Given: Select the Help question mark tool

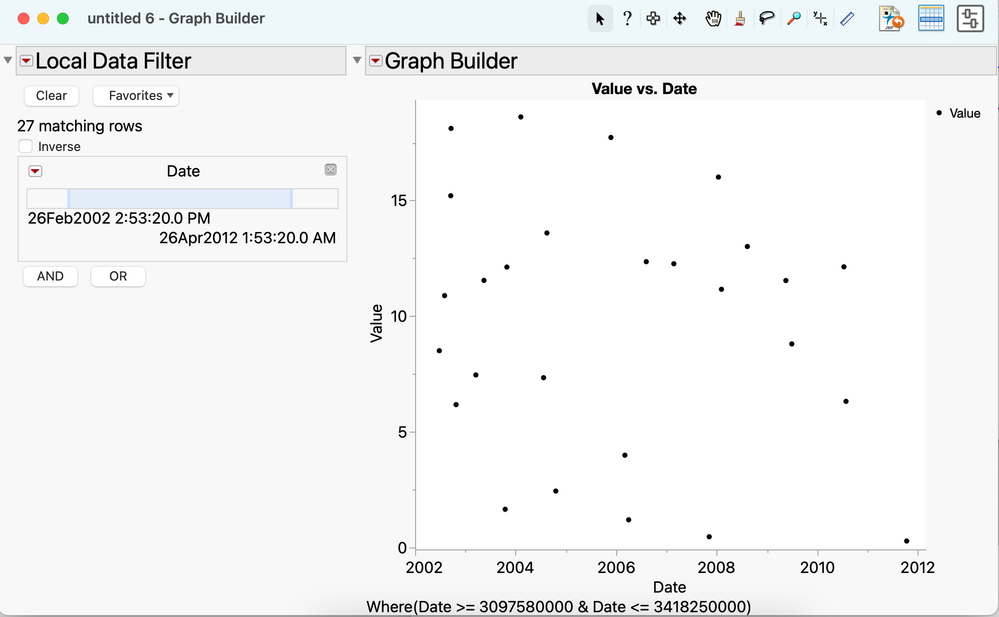Looking at the screenshot, I should (x=627, y=18).
